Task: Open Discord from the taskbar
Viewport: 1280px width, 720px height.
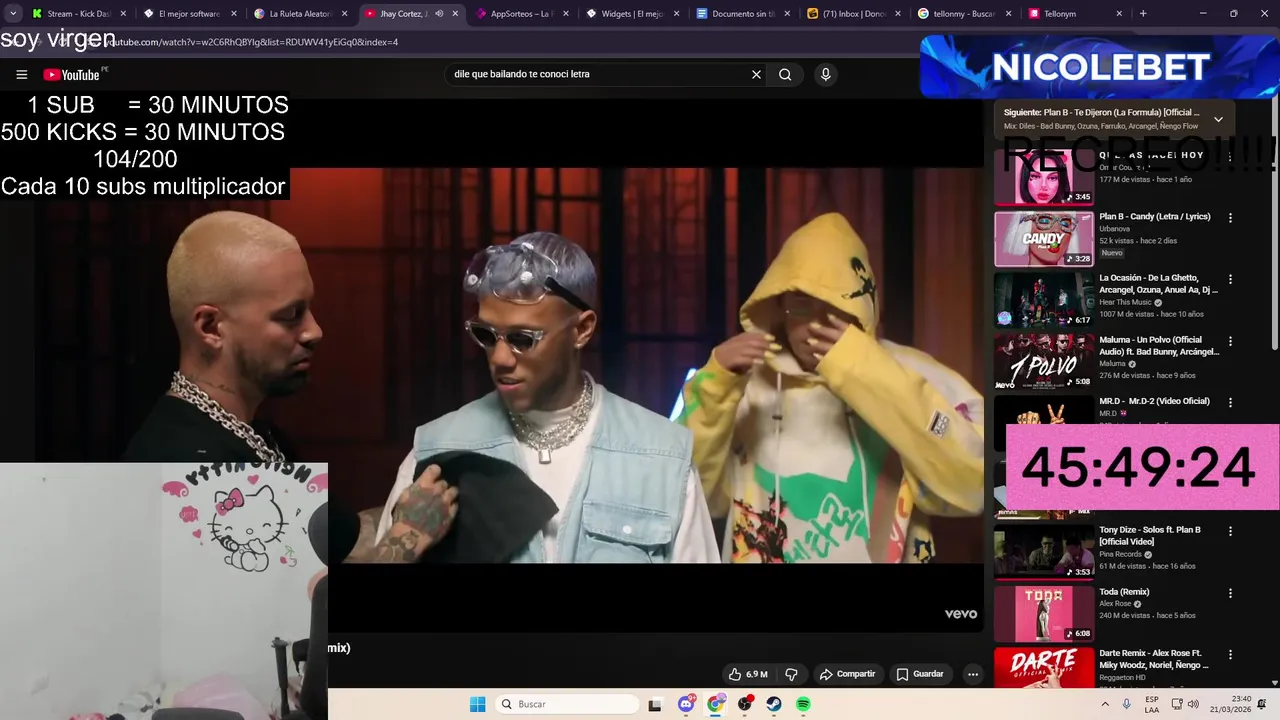Action: click(686, 704)
